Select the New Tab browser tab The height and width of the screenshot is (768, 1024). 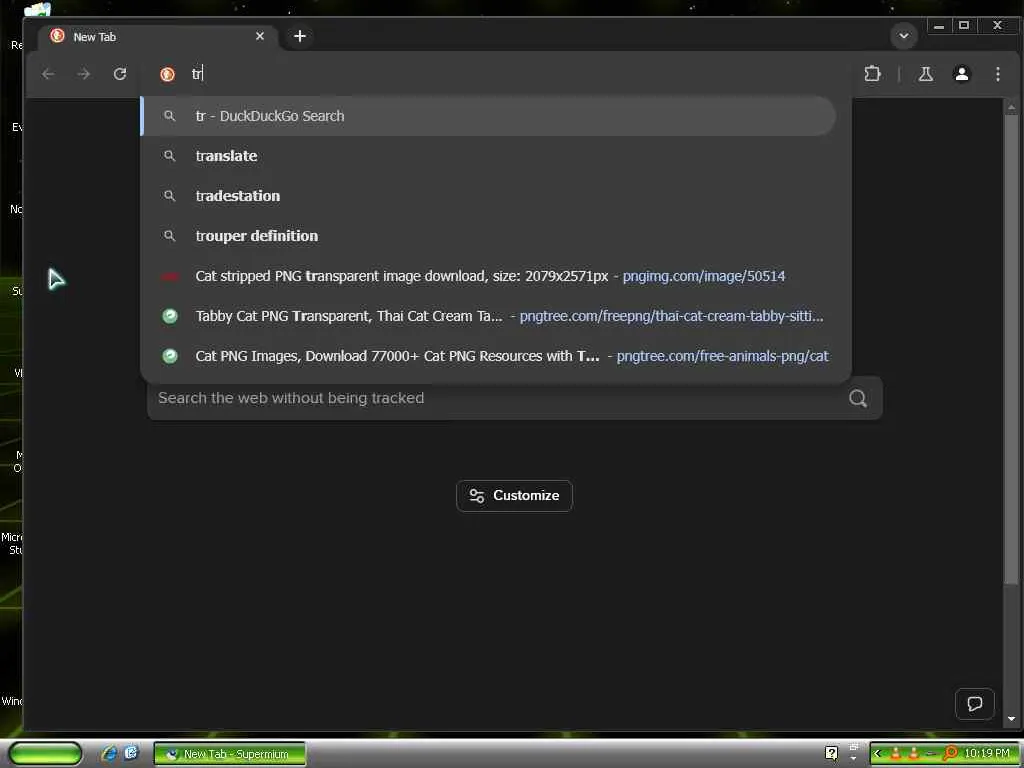(157, 37)
